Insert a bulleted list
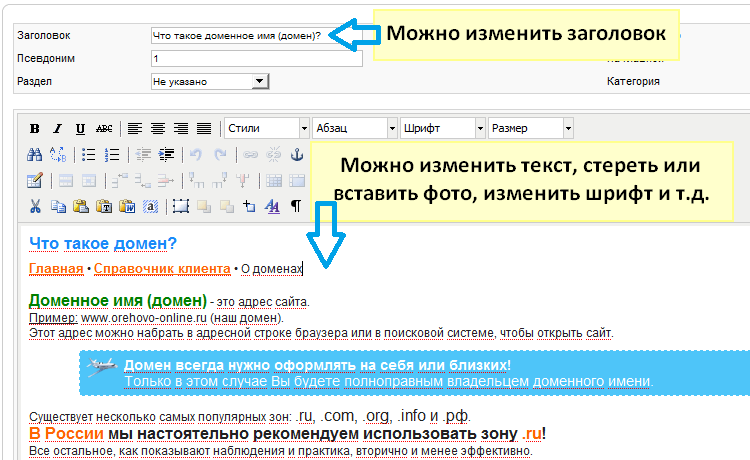 pos(88,154)
